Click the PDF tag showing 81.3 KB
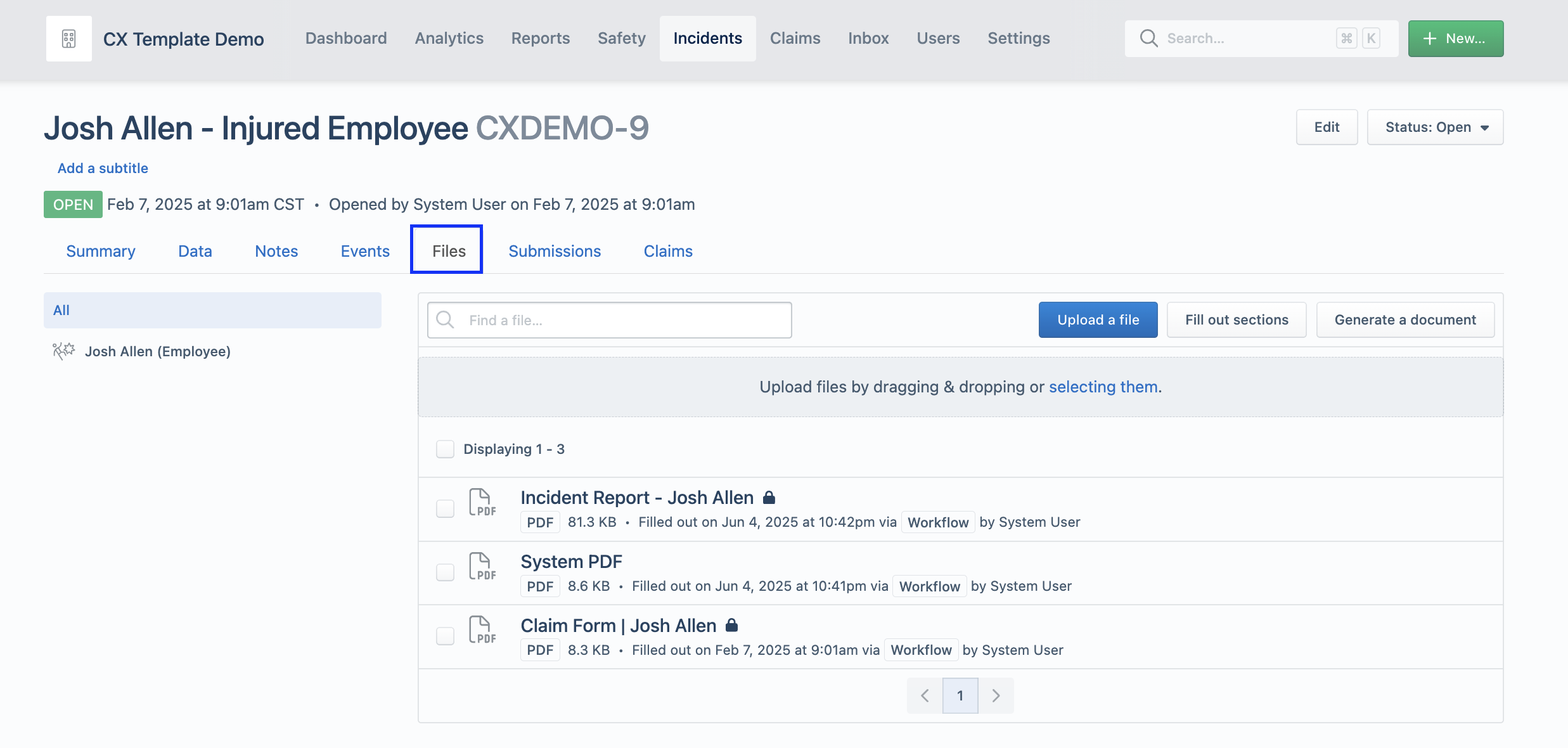Viewport: 1568px width, 748px height. tap(540, 522)
